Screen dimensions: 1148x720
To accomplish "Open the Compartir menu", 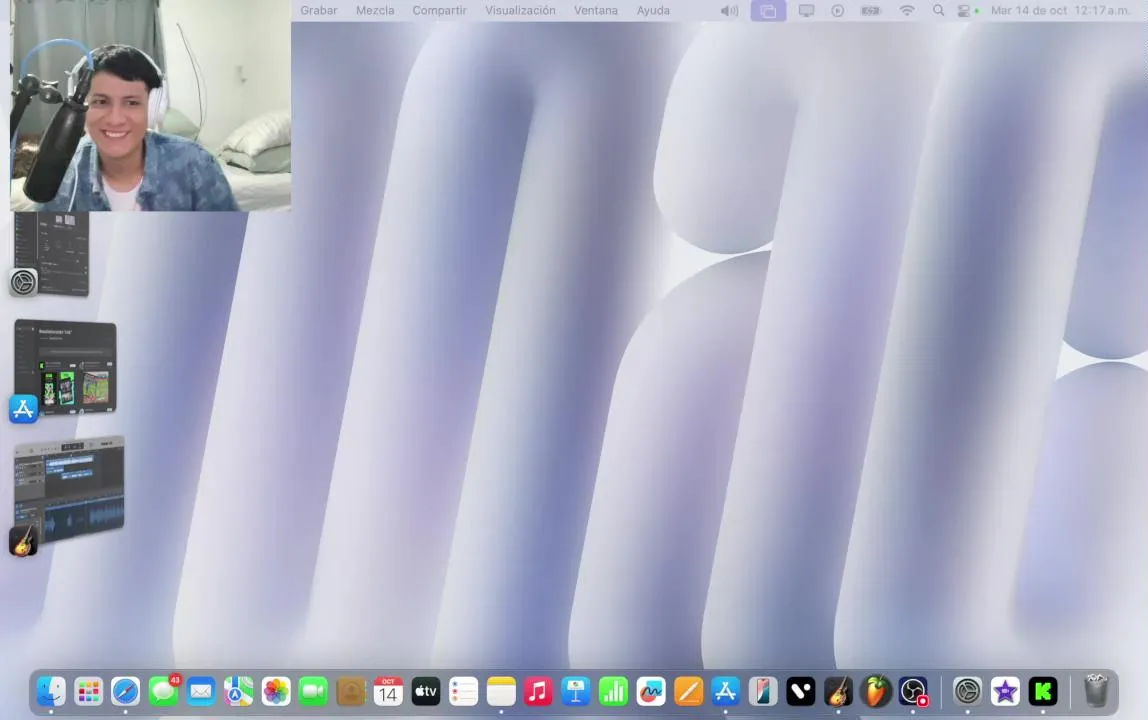I will pos(439,10).
